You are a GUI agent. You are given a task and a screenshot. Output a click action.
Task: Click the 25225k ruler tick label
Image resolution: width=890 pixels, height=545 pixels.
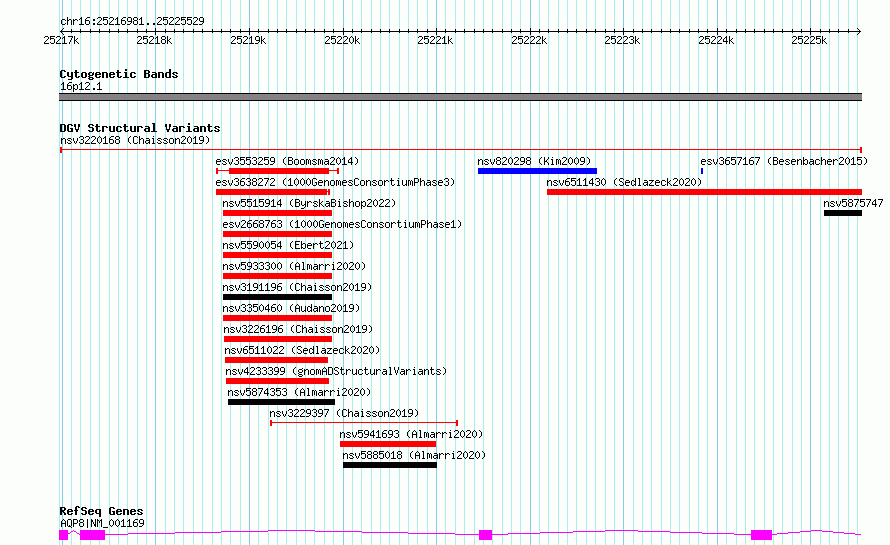tap(809, 40)
